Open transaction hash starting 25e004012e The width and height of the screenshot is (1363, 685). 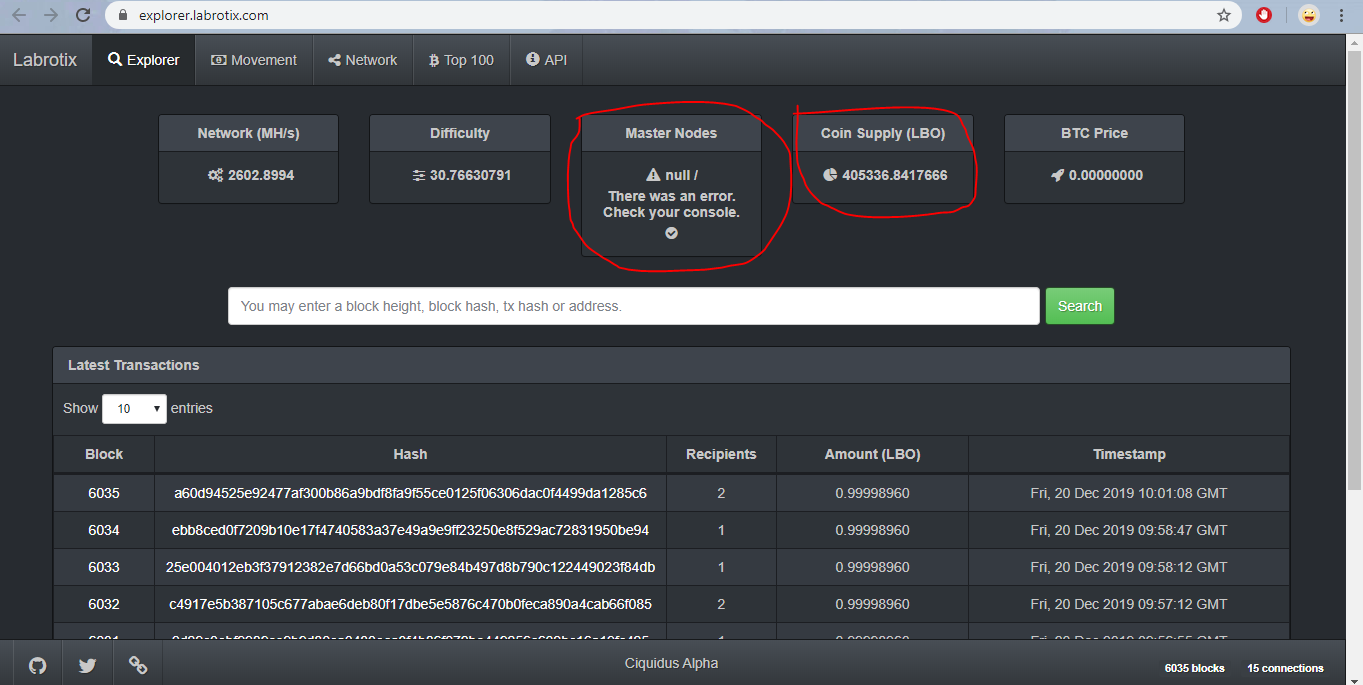tap(410, 567)
